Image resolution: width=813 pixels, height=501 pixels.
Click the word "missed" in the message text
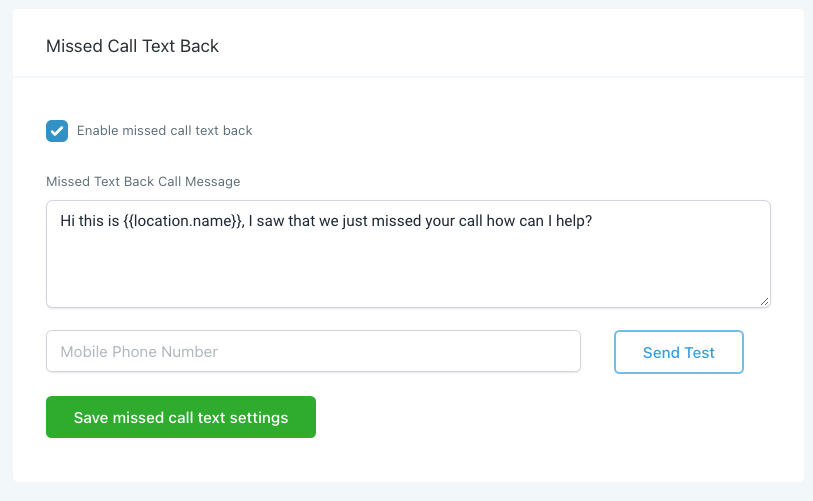(389, 220)
